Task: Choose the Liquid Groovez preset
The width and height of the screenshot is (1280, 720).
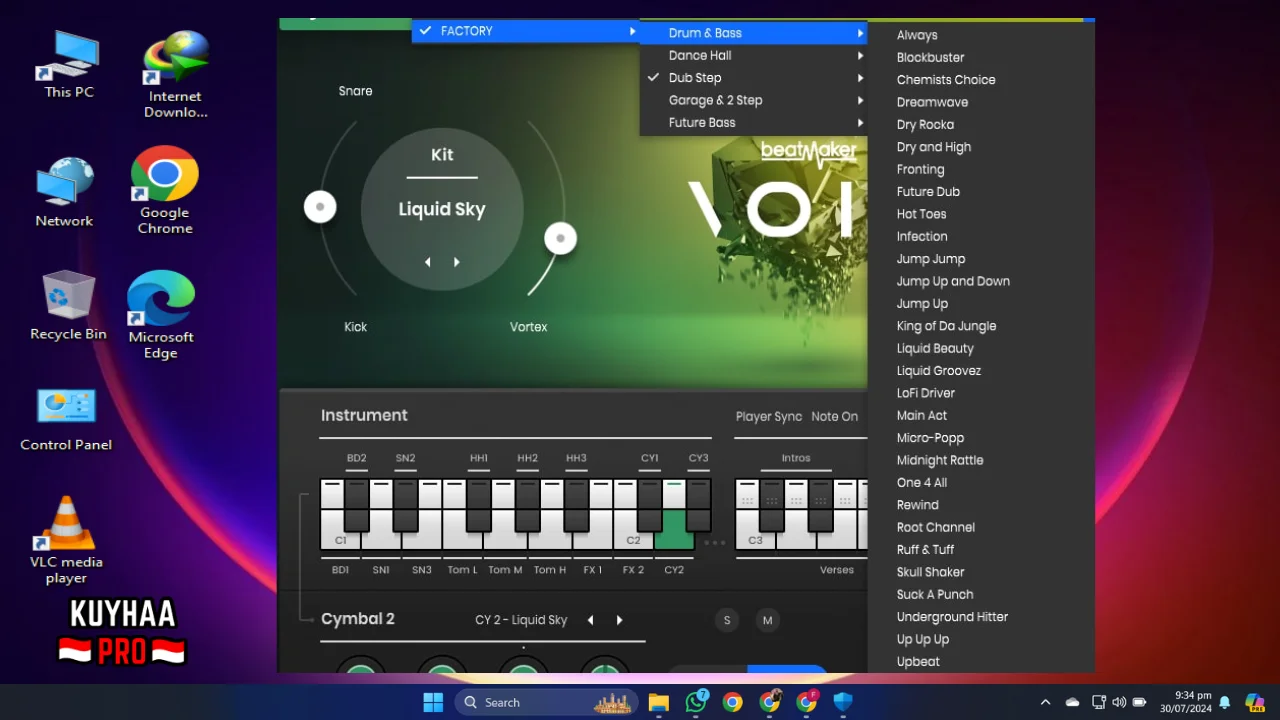Action: pos(939,371)
